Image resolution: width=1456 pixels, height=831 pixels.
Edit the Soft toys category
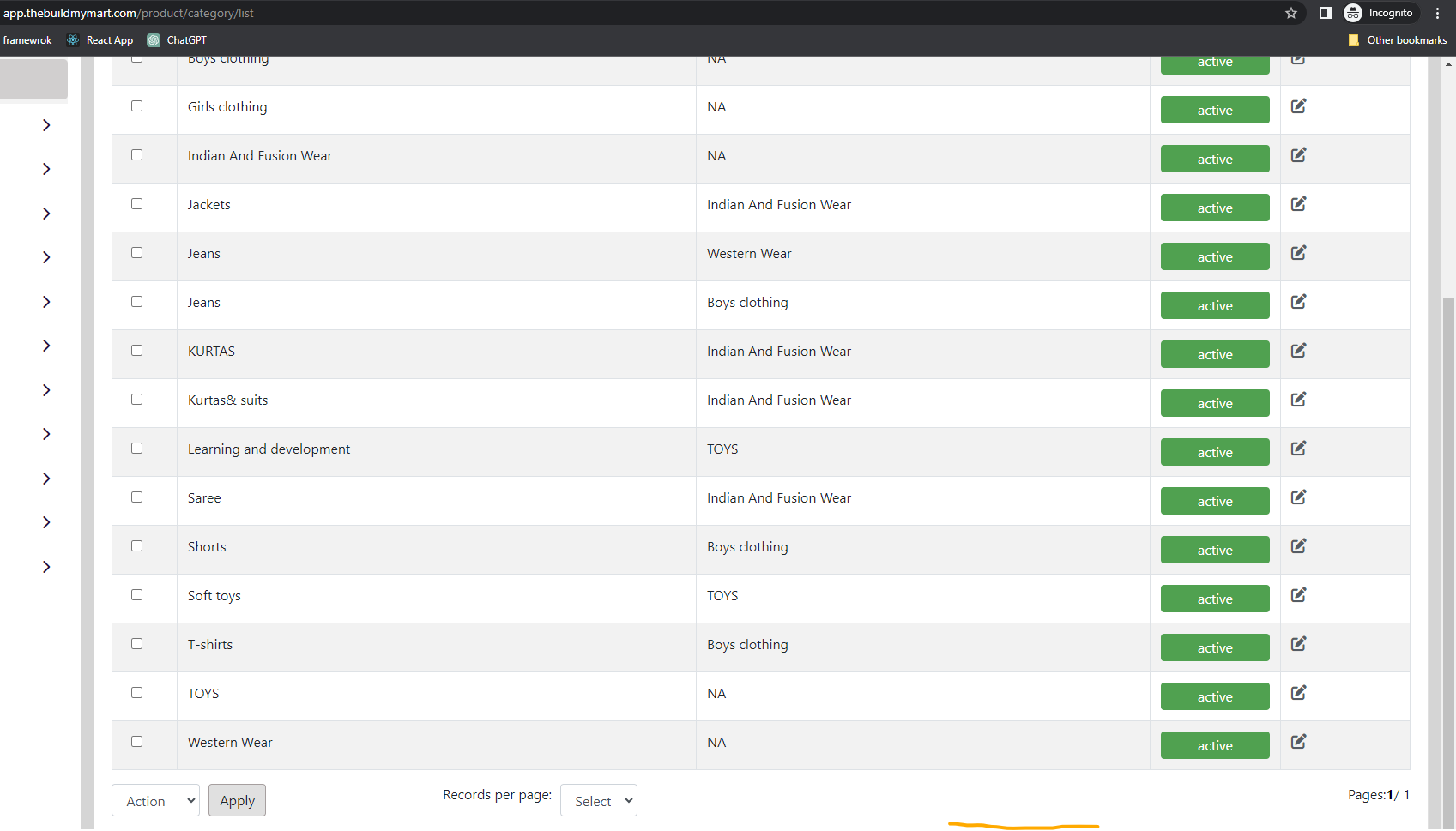[1298, 595]
